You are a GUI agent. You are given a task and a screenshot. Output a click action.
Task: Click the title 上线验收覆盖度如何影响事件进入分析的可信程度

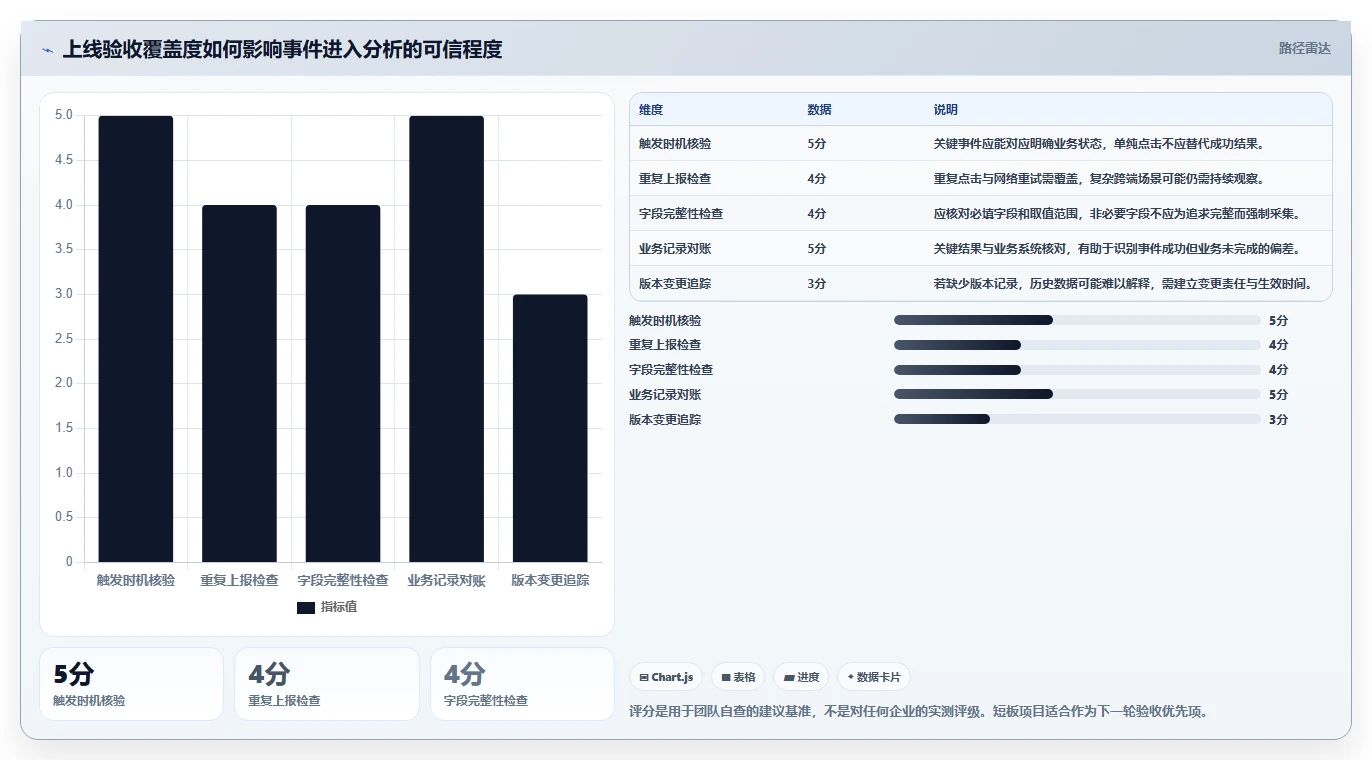click(x=282, y=49)
